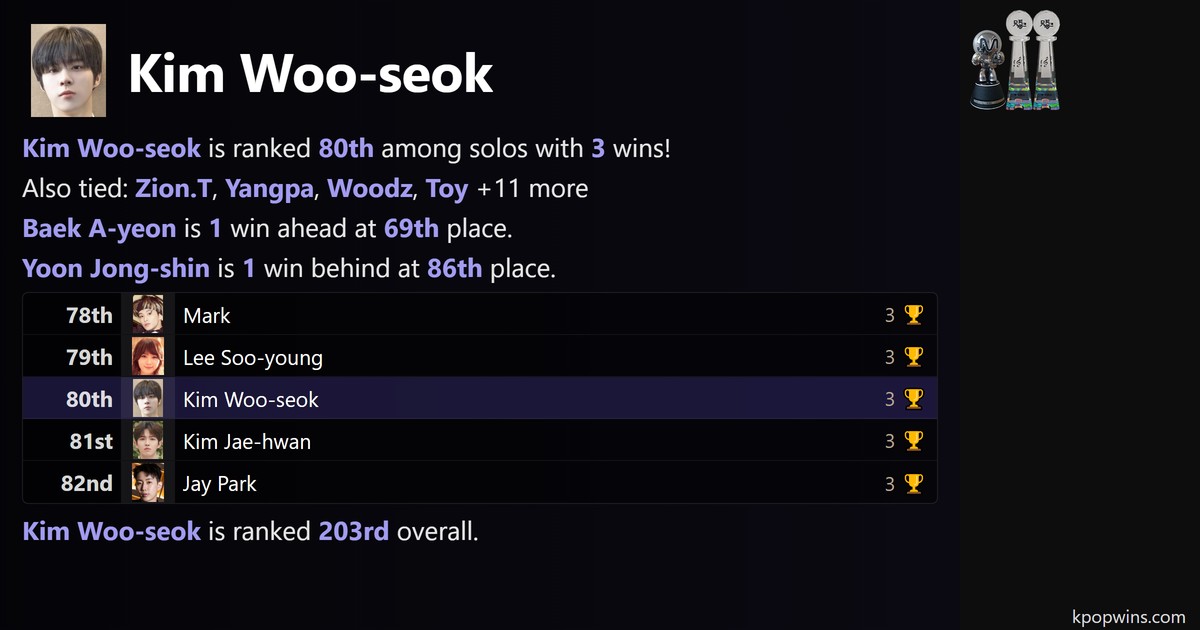The height and width of the screenshot is (630, 1200).
Task: Click Mark's avatar in the ranking table
Action: (148, 316)
